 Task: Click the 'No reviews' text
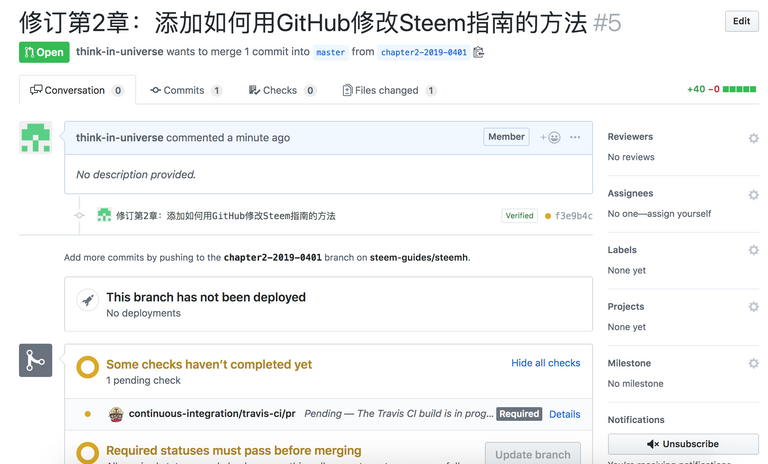(x=631, y=157)
